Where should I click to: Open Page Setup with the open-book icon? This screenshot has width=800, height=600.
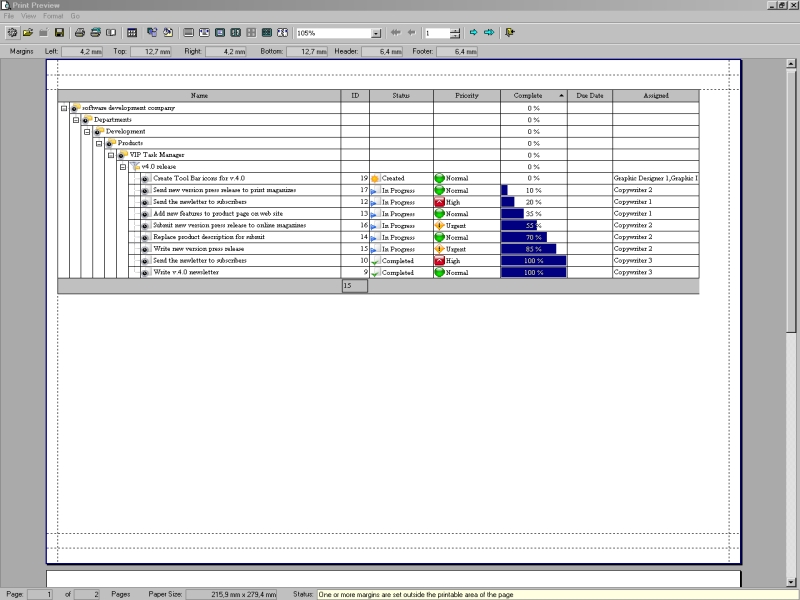tap(111, 33)
